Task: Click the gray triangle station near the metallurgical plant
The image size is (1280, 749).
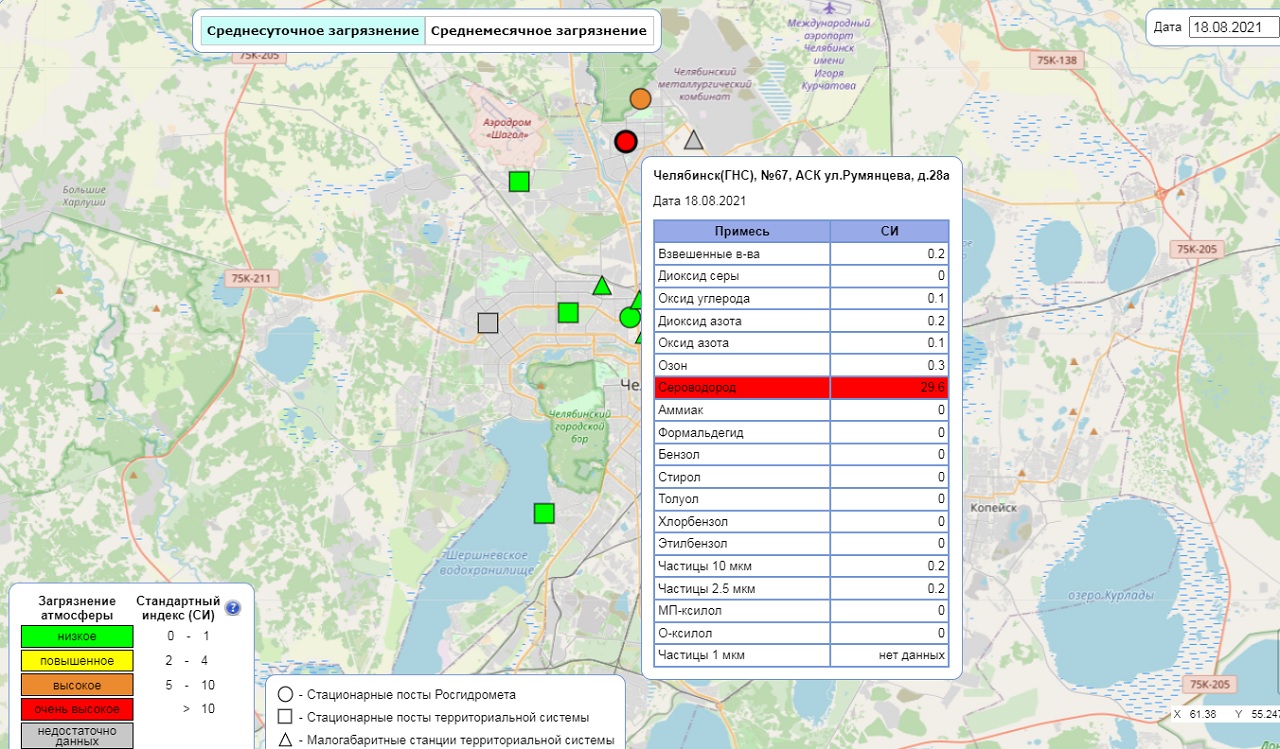Action: (x=693, y=140)
